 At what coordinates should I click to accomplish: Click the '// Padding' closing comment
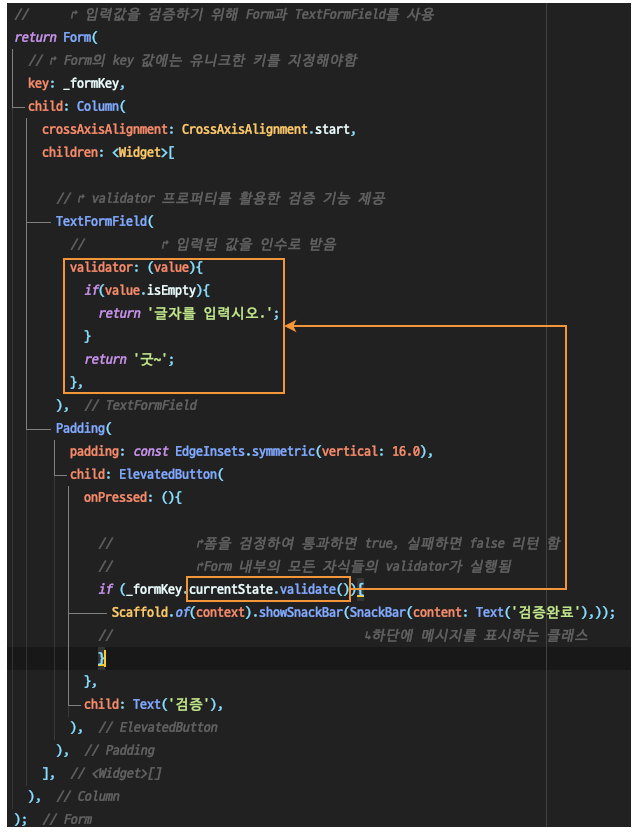coord(120,750)
